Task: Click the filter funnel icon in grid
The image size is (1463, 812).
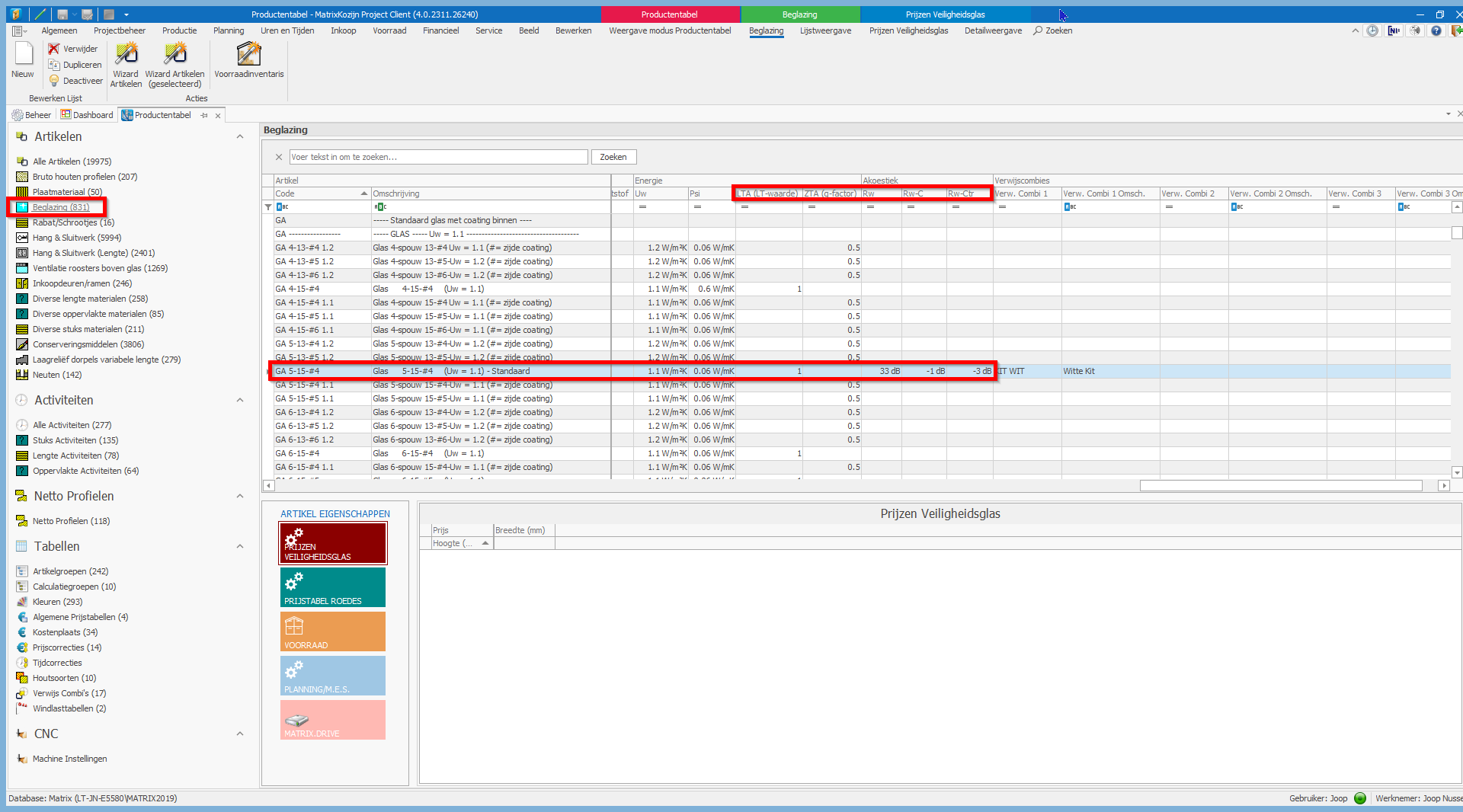Action: pyautogui.click(x=268, y=207)
